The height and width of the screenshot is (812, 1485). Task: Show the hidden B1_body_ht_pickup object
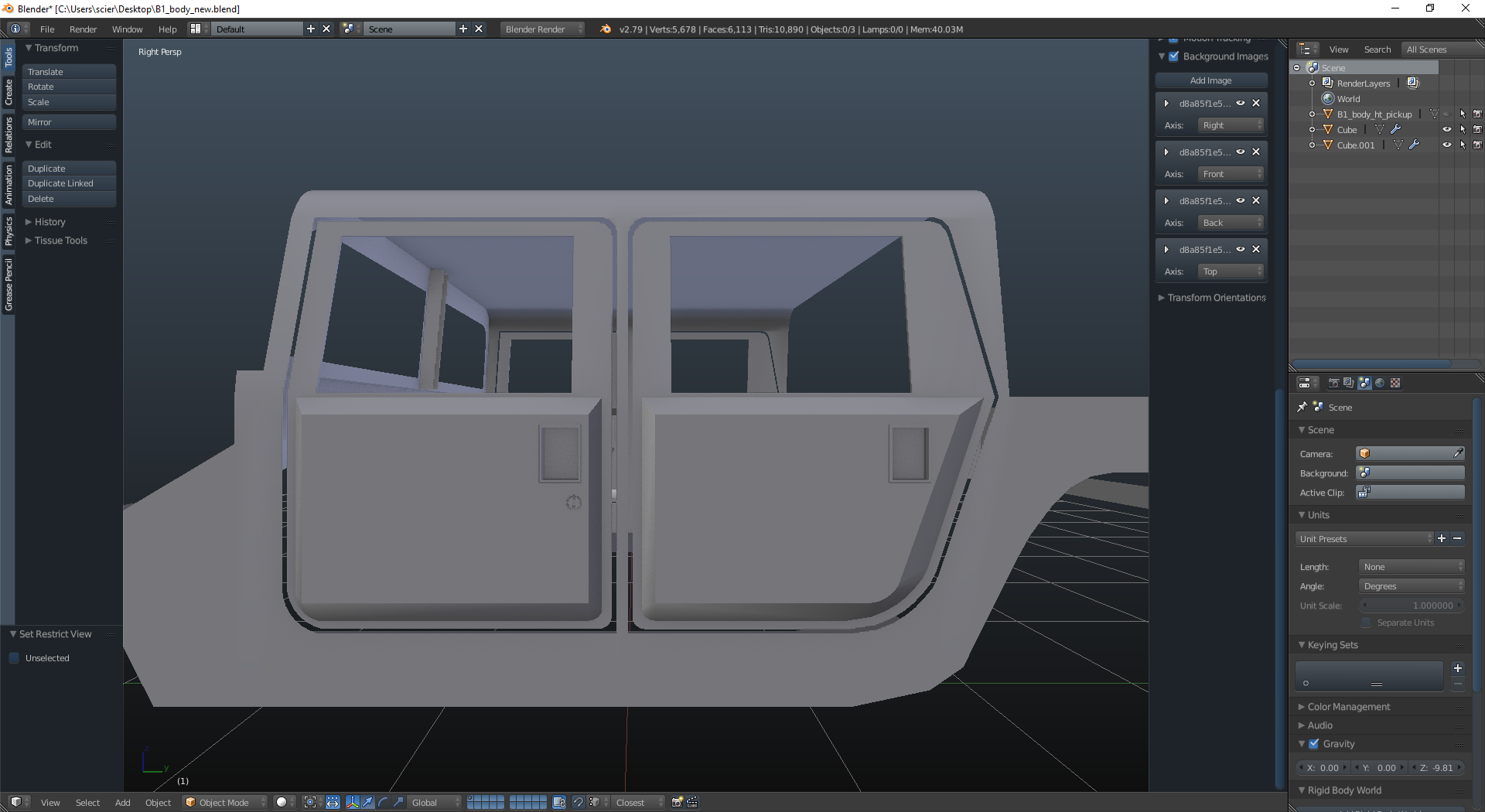[x=1447, y=114]
